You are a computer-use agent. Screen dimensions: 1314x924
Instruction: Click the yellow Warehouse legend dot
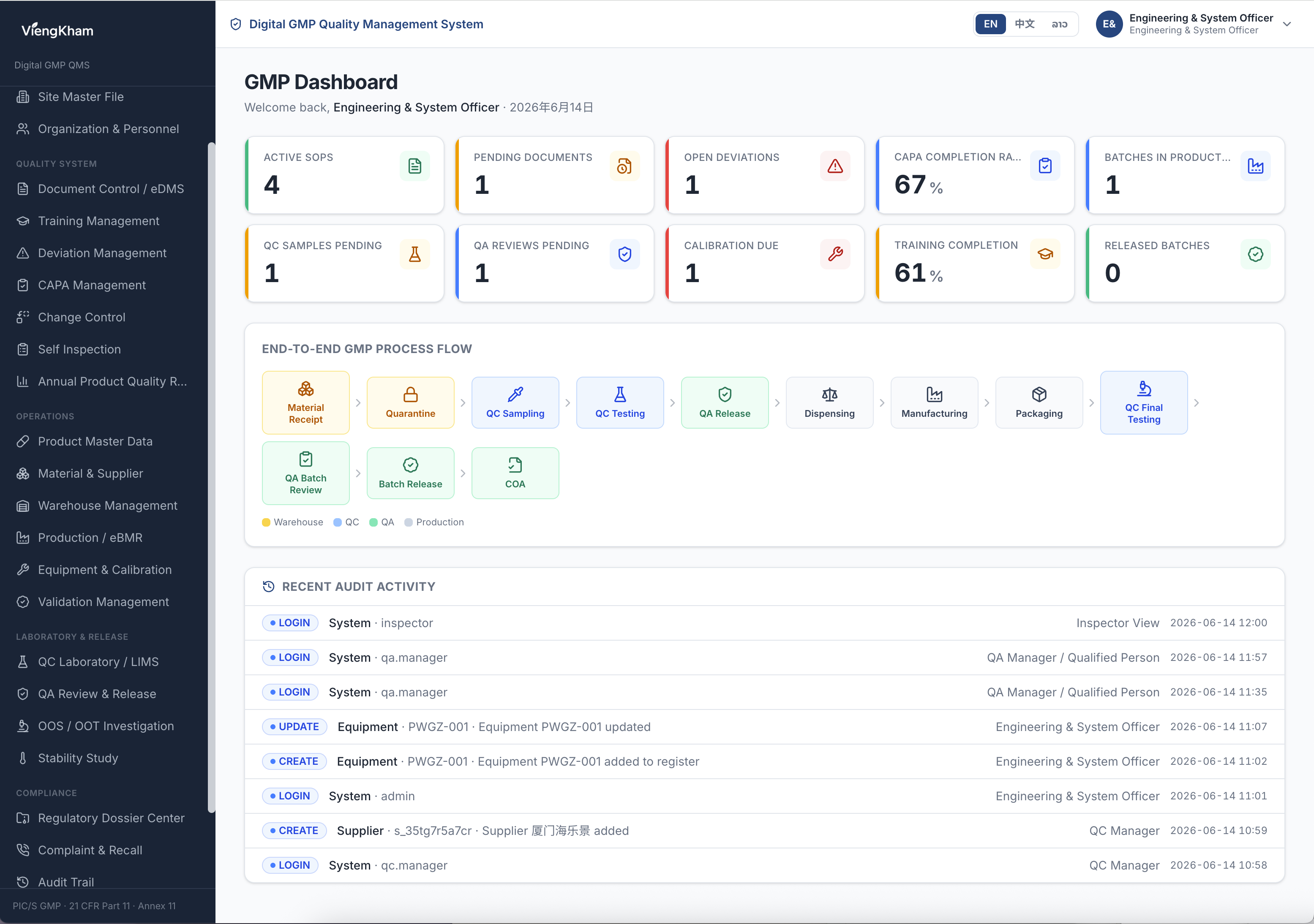(x=266, y=522)
